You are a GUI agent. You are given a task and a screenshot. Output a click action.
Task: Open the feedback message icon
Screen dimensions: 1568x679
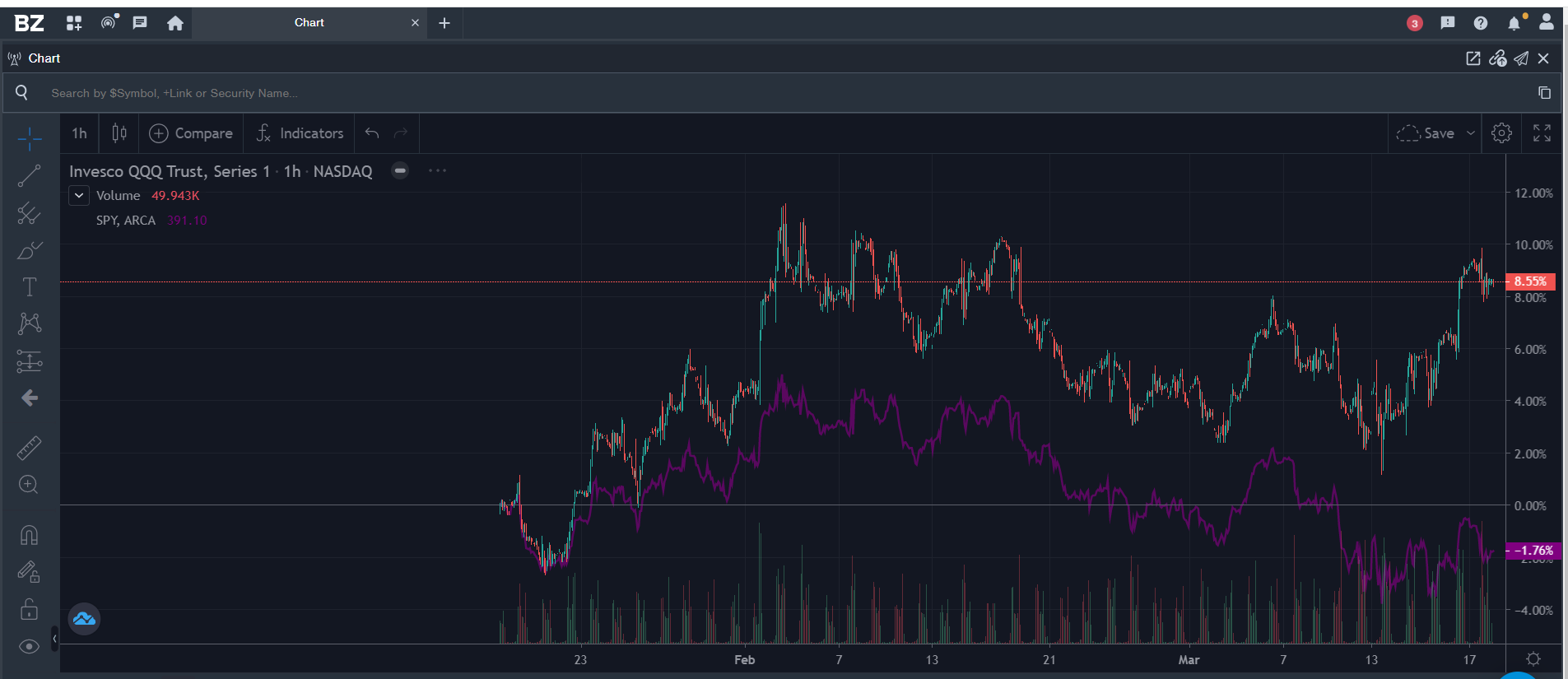1448,23
